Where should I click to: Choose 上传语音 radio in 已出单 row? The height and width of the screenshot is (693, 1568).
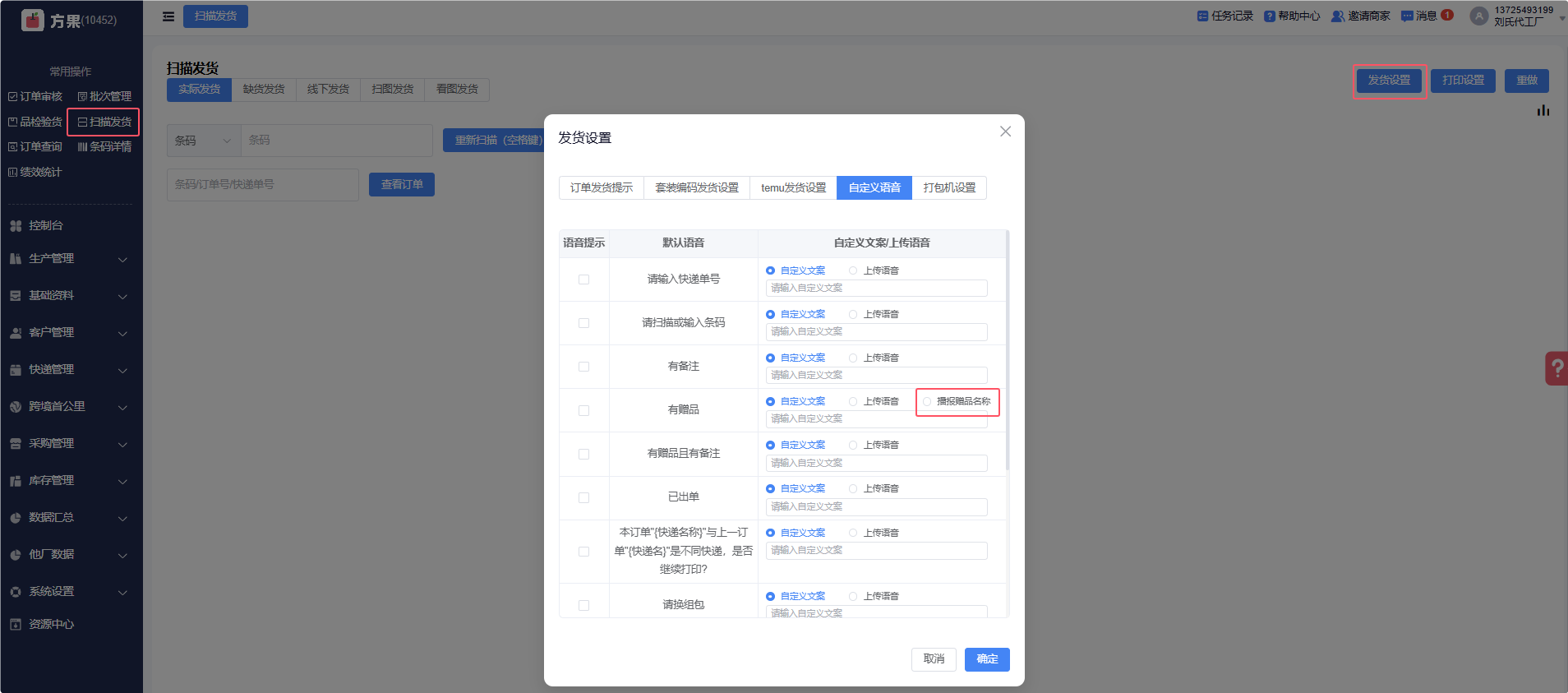tap(853, 489)
